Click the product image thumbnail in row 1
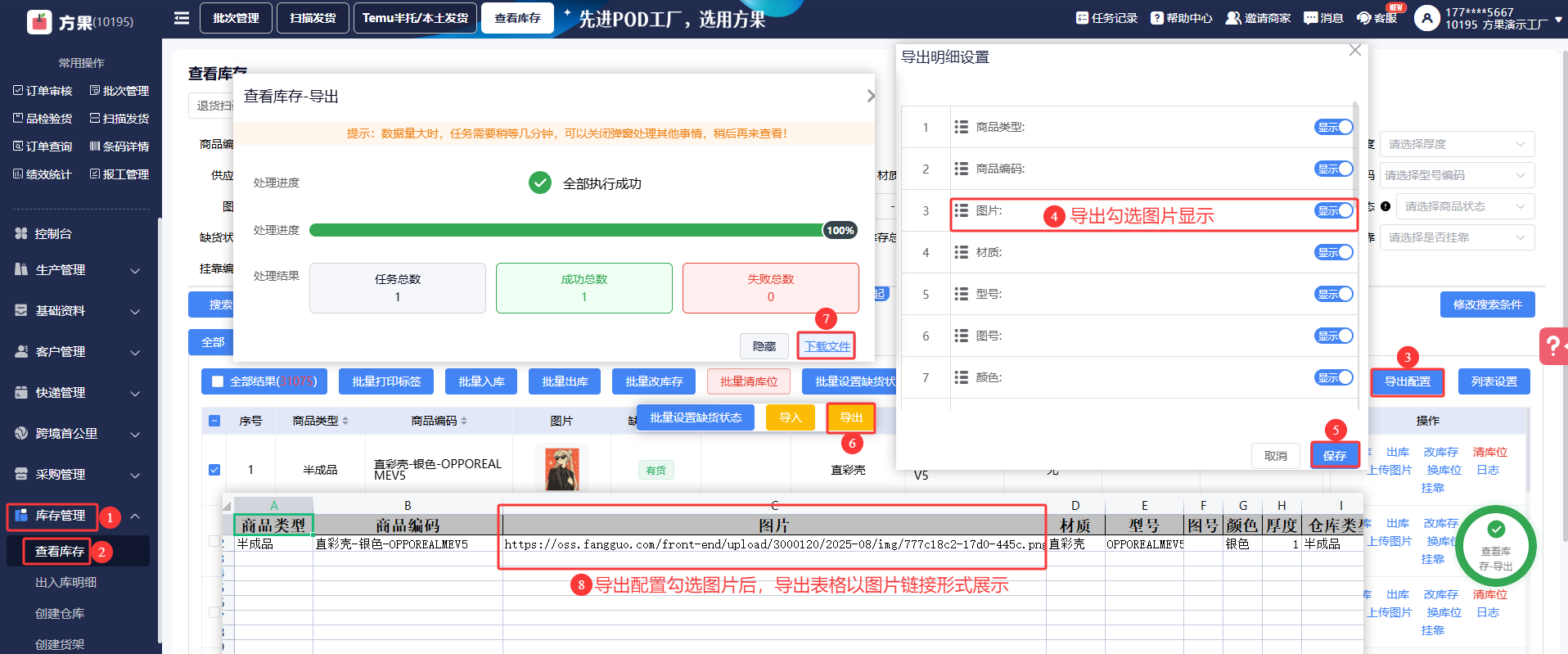The width and height of the screenshot is (1568, 654). point(562,468)
